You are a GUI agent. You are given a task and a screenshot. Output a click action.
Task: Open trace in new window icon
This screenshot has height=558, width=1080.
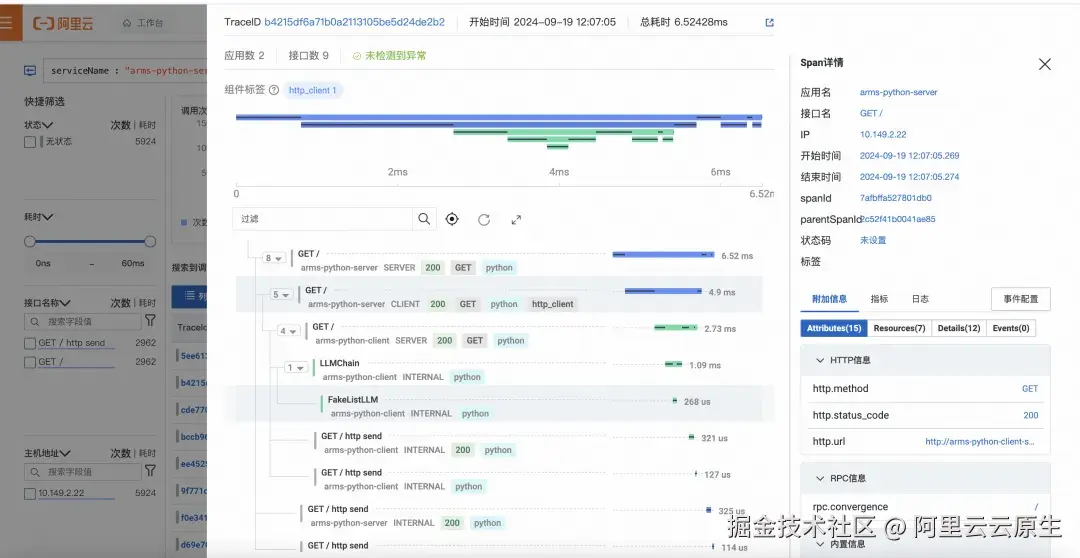(769, 23)
